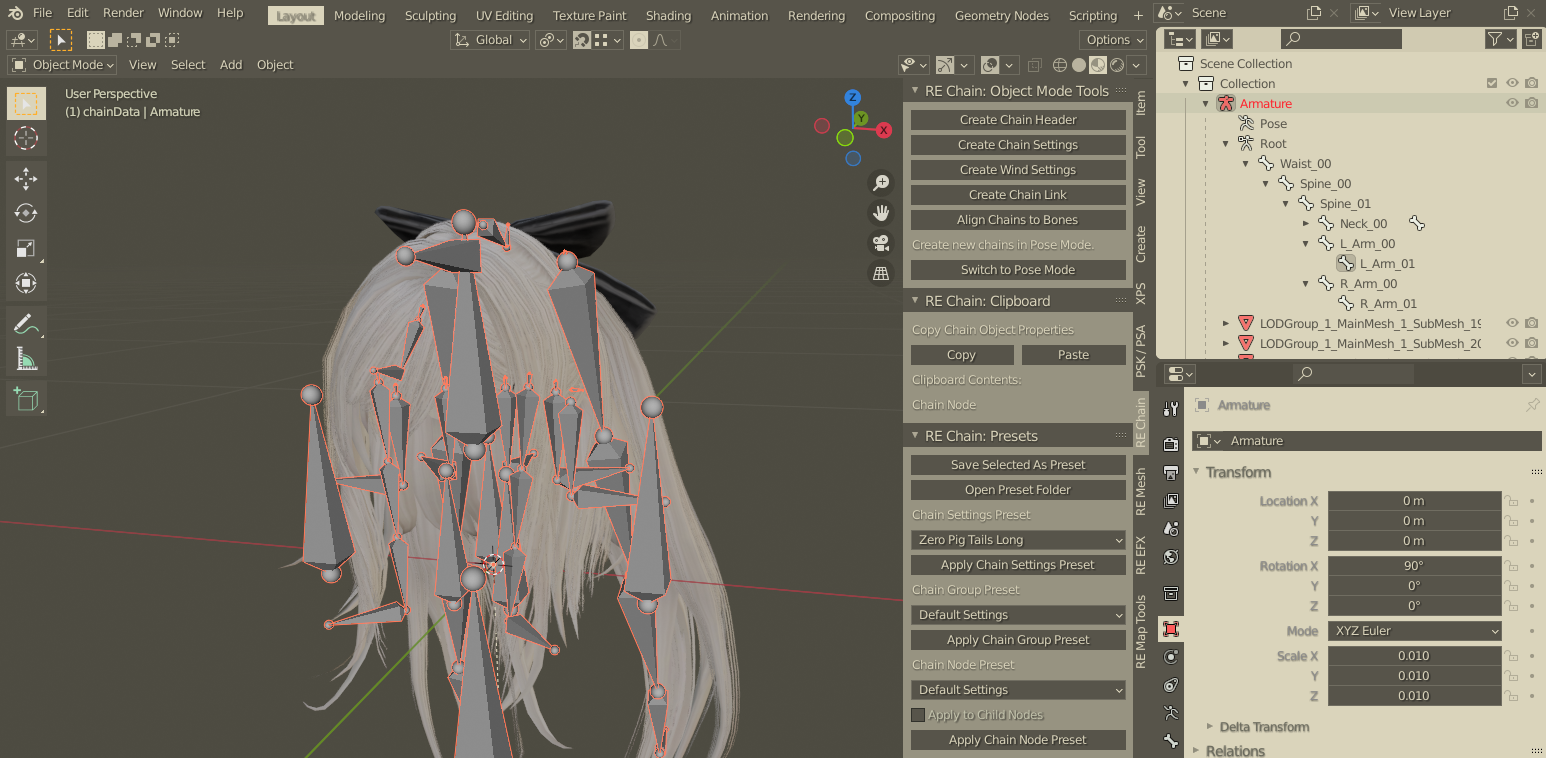This screenshot has height=758, width=1546.
Task: Expand the Delta Transform panel
Action: coord(1210,727)
